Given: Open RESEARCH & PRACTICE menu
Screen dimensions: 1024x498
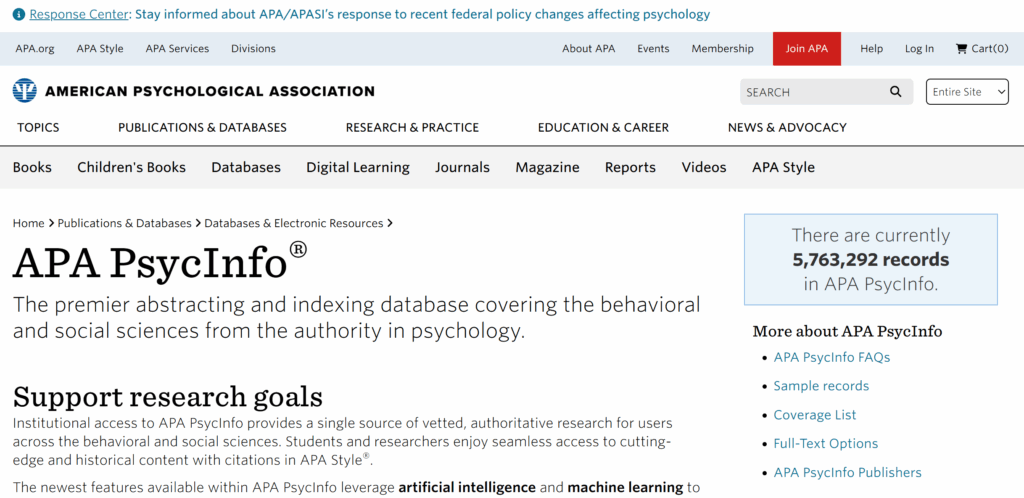Looking at the screenshot, I should [x=412, y=127].
